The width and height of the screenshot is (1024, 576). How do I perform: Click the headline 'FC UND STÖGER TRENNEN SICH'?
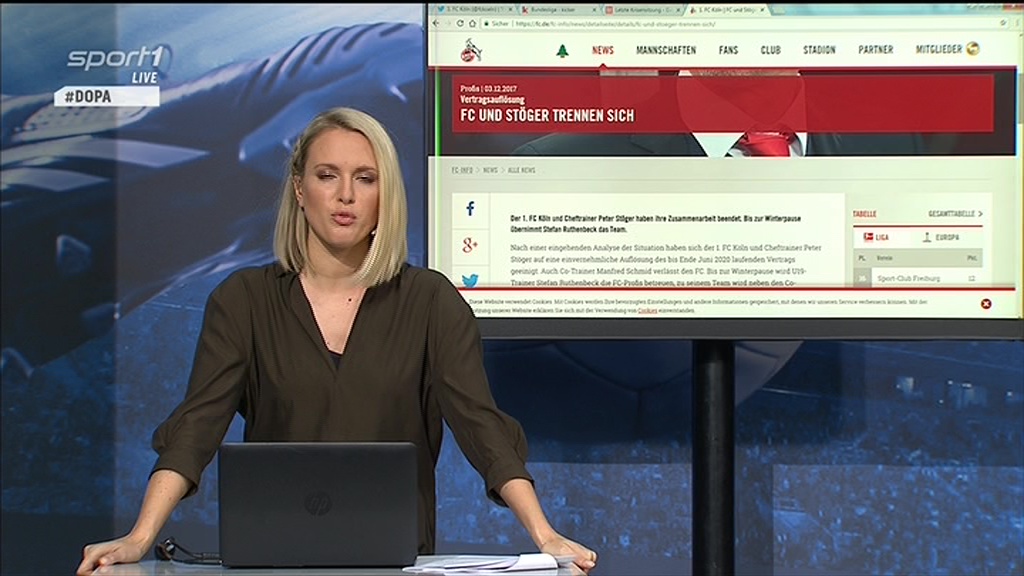[x=547, y=116]
